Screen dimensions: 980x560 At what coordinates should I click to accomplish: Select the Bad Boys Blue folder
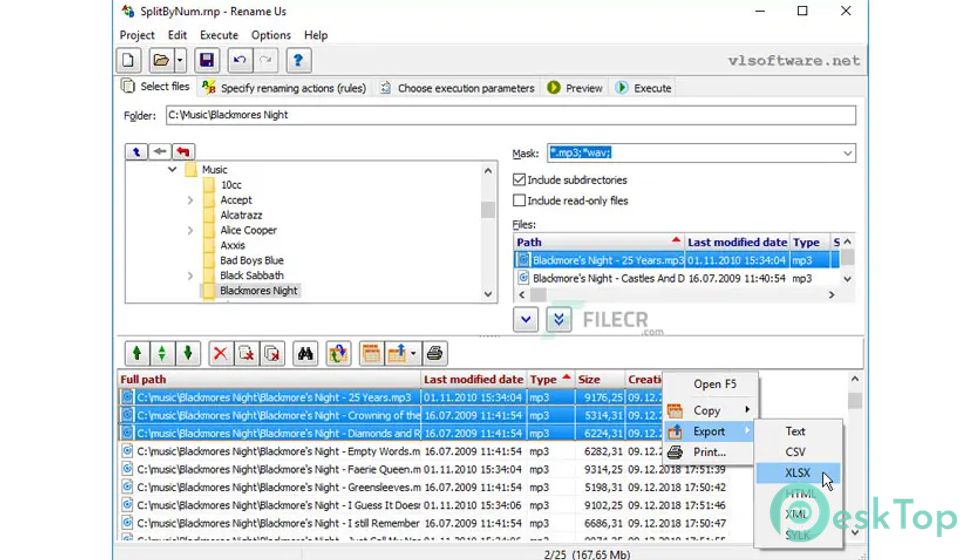click(252, 261)
